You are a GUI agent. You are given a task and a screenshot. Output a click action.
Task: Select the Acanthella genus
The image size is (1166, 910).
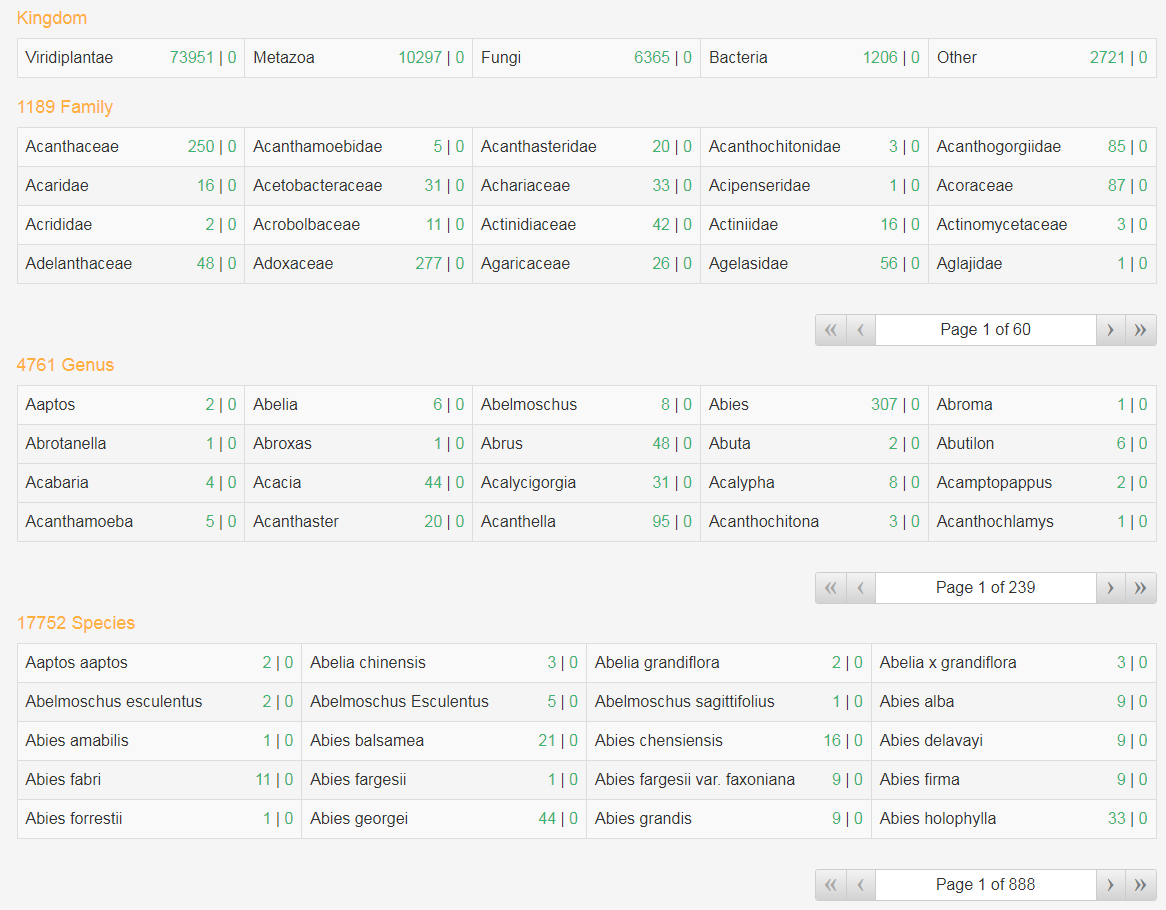point(518,522)
